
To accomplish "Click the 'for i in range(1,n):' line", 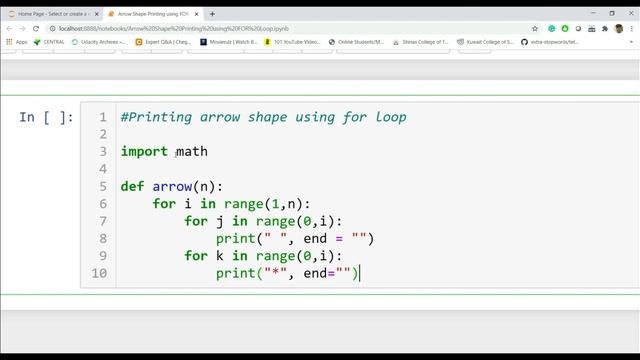I will 231,204.
